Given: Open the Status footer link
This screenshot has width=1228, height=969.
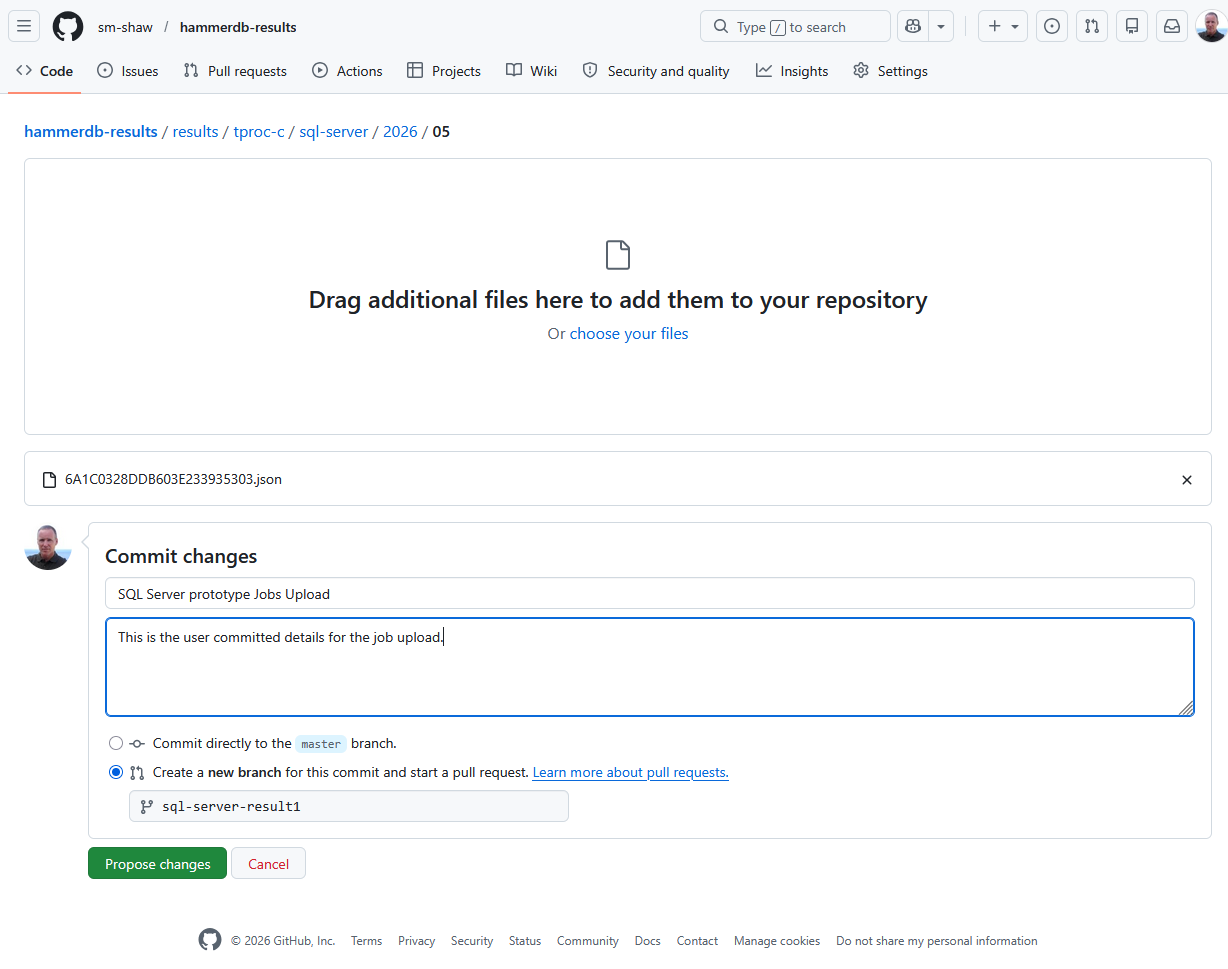Looking at the screenshot, I should coord(525,941).
